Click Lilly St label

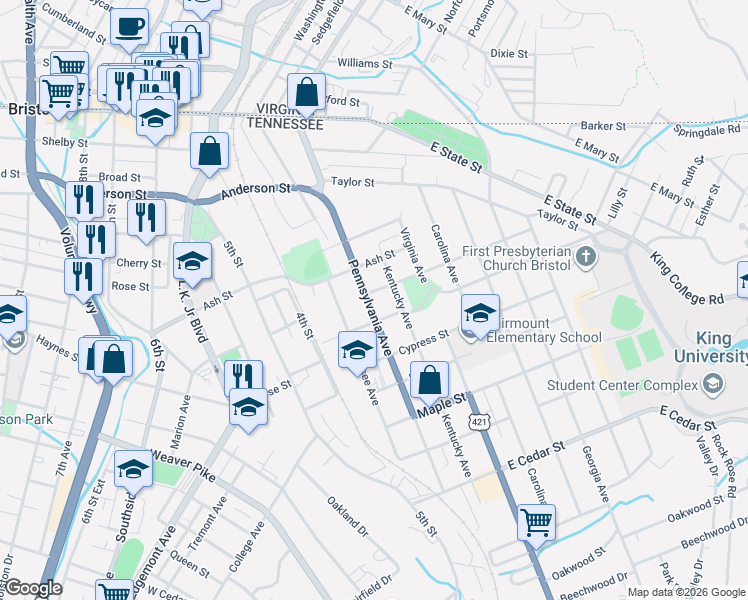(618, 203)
